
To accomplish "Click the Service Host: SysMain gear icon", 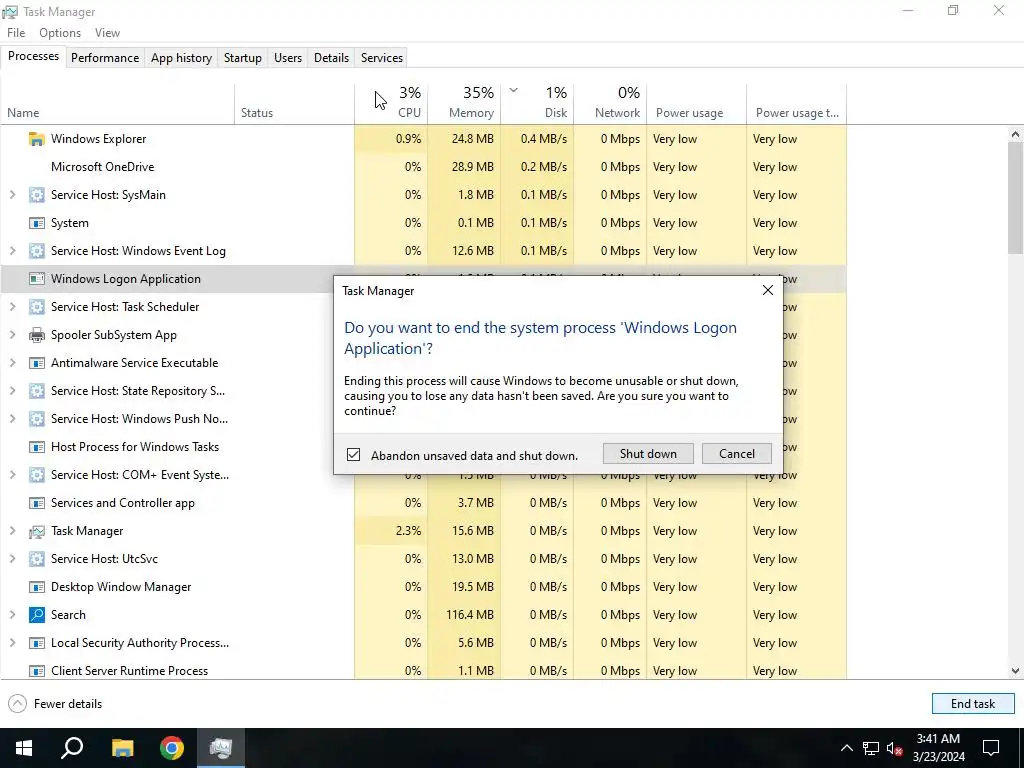I will point(37,195).
